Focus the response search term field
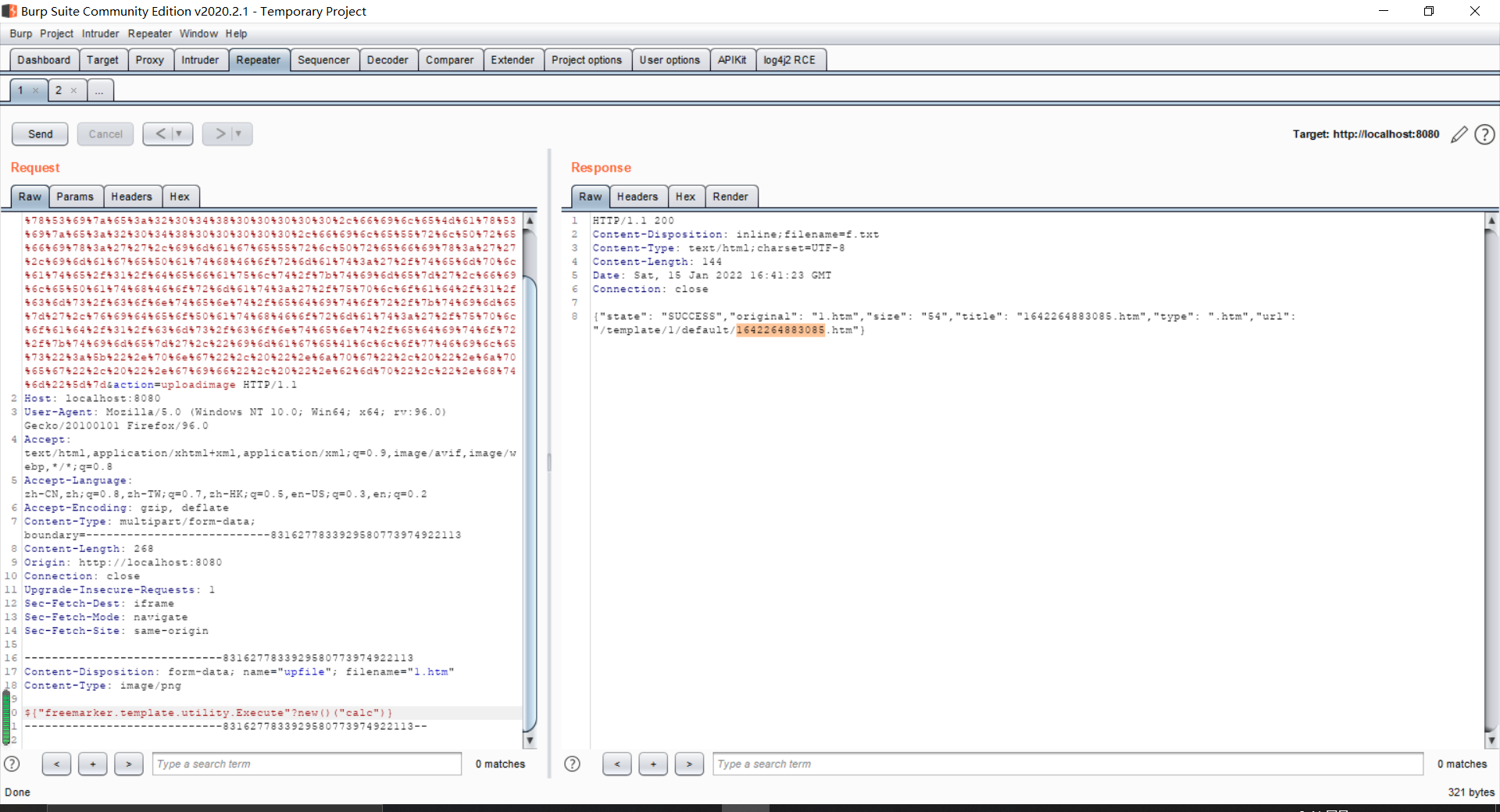Screen dimensions: 1500x812 tap(1067, 764)
